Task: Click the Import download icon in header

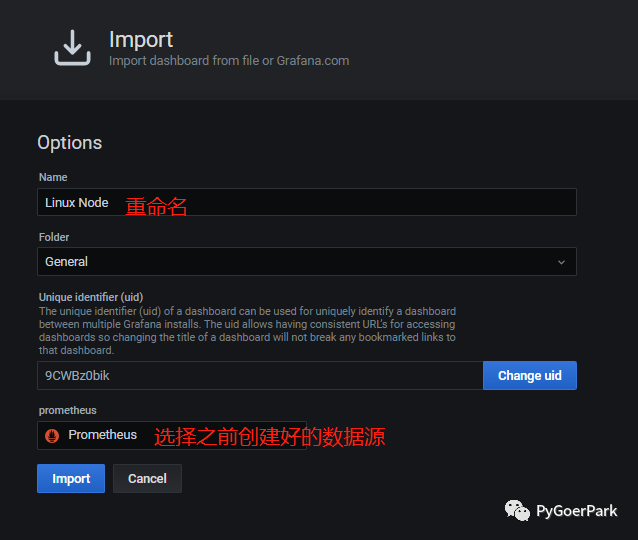Action: coord(72,48)
